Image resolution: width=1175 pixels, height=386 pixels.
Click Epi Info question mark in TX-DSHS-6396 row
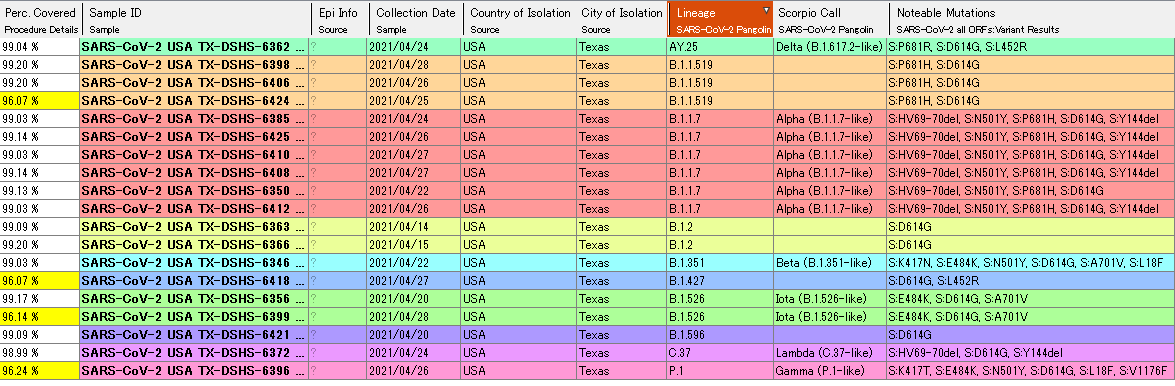tap(313, 370)
